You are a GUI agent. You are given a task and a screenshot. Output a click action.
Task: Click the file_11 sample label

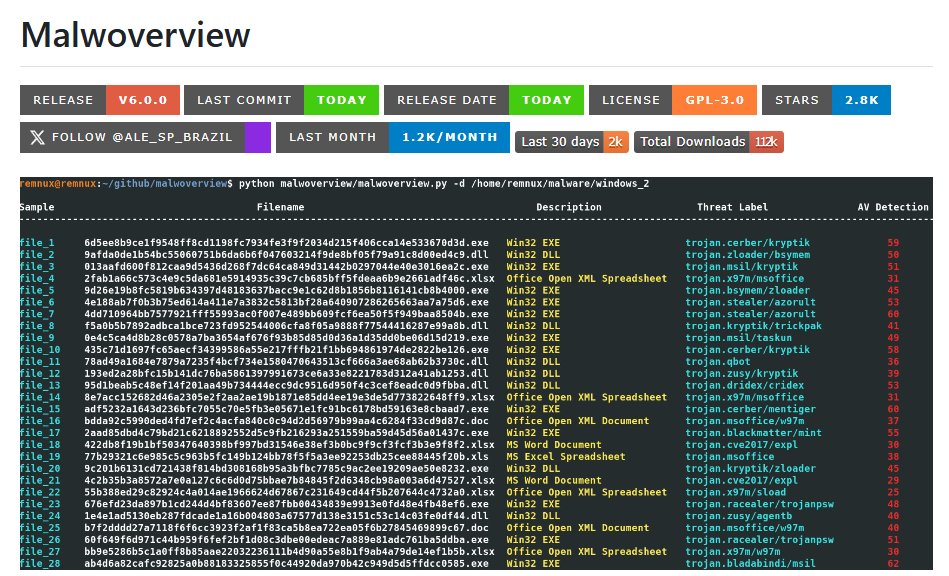coord(40,361)
